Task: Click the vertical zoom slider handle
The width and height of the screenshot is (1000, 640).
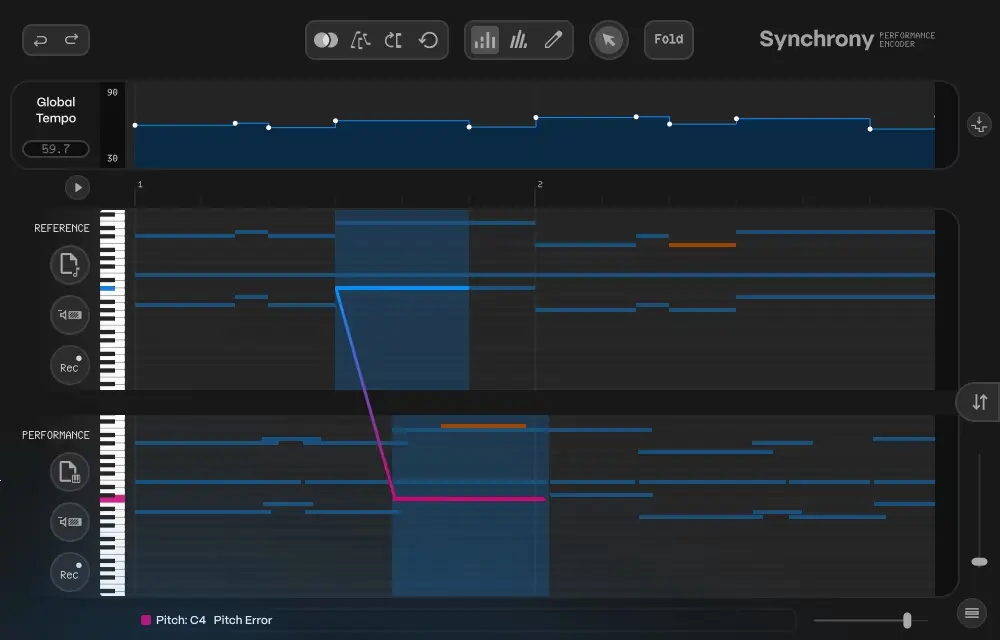Action: point(979,562)
